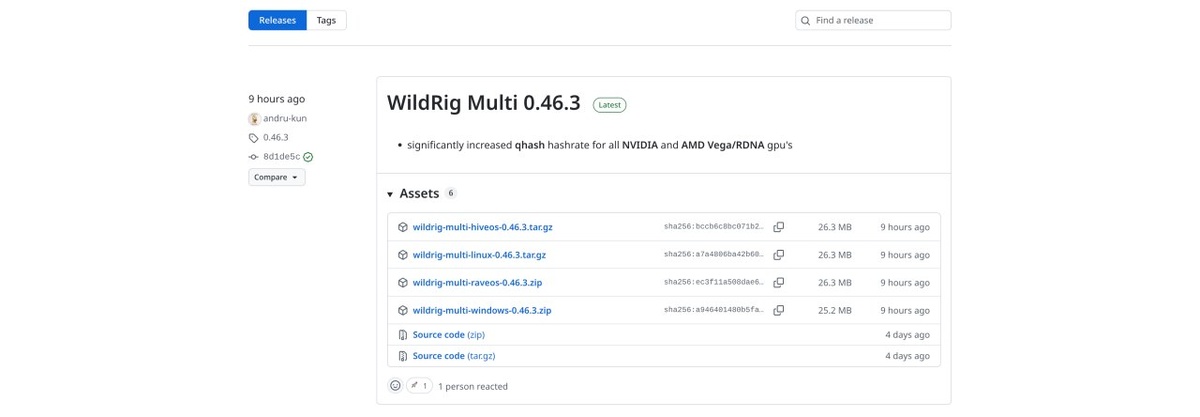Copy sha256 hash for linux tarball
The height and width of the screenshot is (417, 1200).
[x=778, y=255]
